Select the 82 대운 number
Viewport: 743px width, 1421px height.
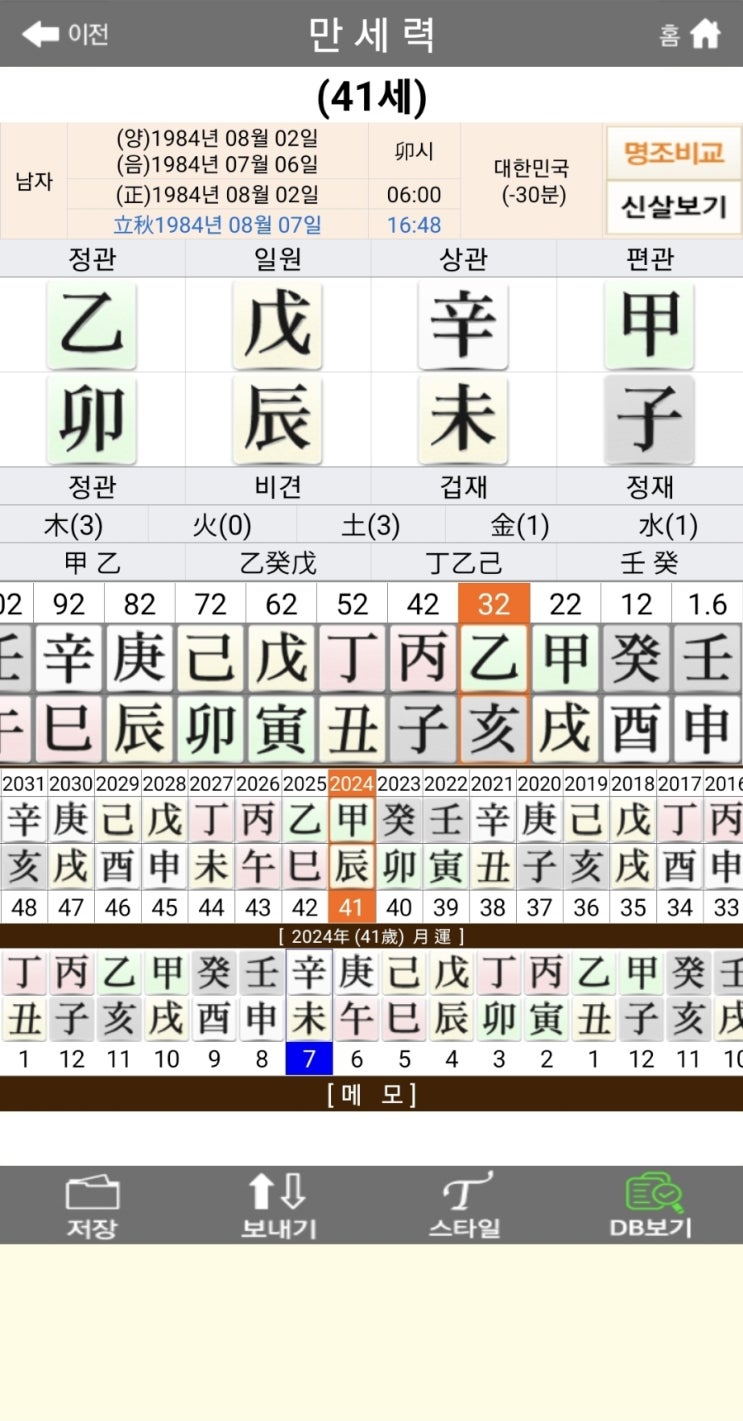click(x=139, y=603)
